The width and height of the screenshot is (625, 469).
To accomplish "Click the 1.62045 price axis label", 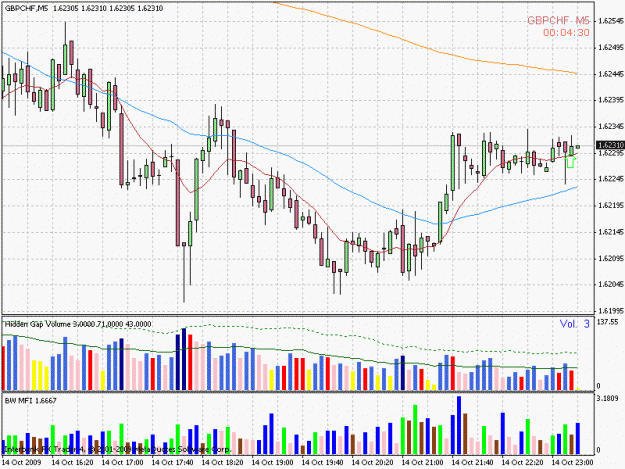I will pos(611,284).
